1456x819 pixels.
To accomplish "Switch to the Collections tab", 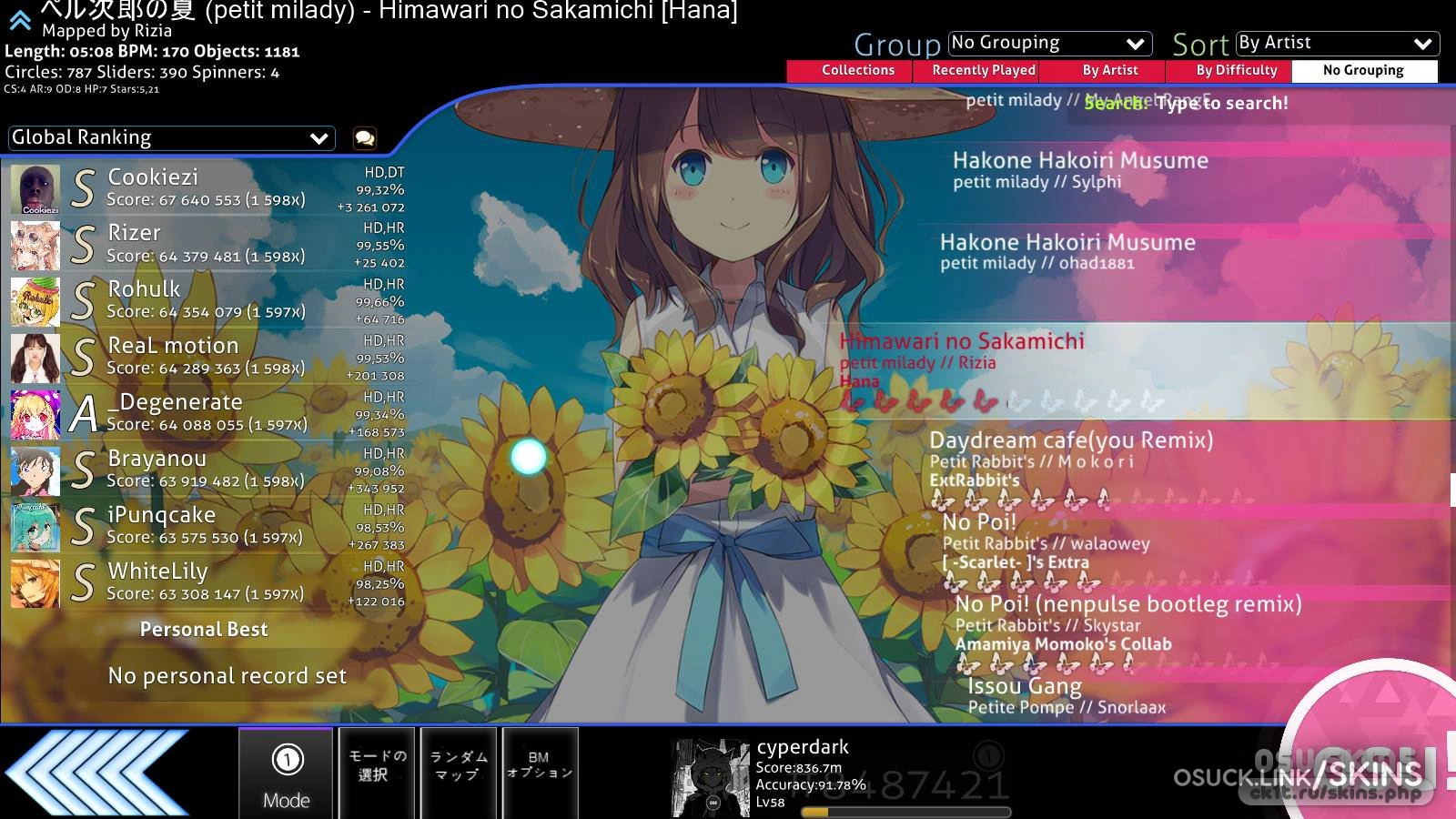I will click(857, 71).
